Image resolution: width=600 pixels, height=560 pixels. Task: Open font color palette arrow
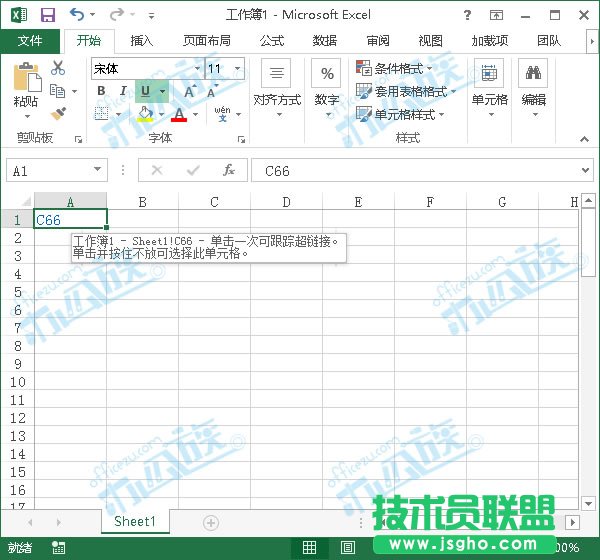(x=196, y=114)
